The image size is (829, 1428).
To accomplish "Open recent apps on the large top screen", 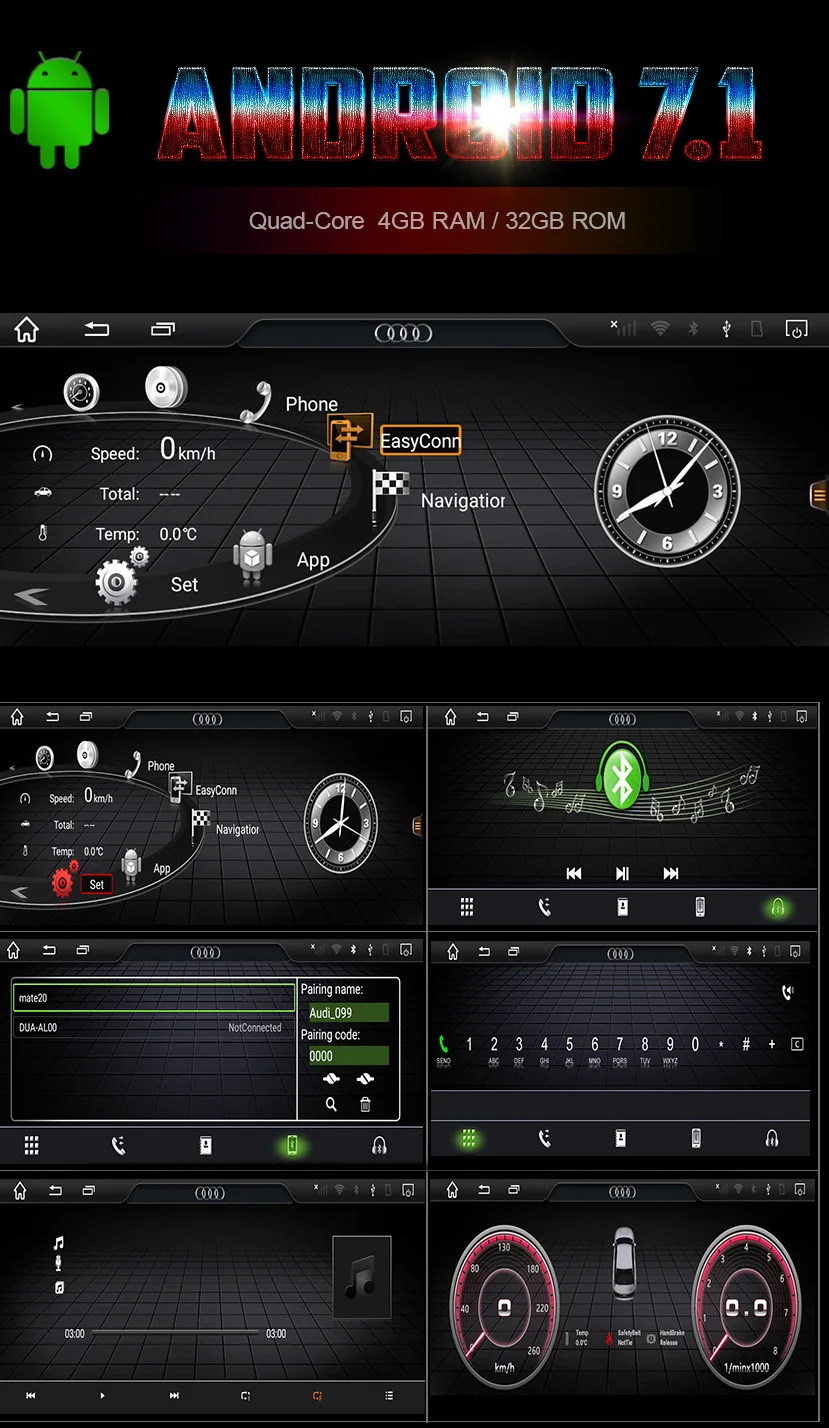I will pos(162,329).
